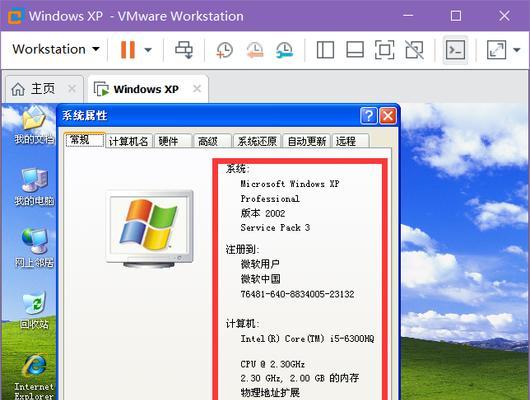Open the 常规 tab in System Properties
Image resolution: width=530 pixels, height=400 pixels.
(85, 140)
